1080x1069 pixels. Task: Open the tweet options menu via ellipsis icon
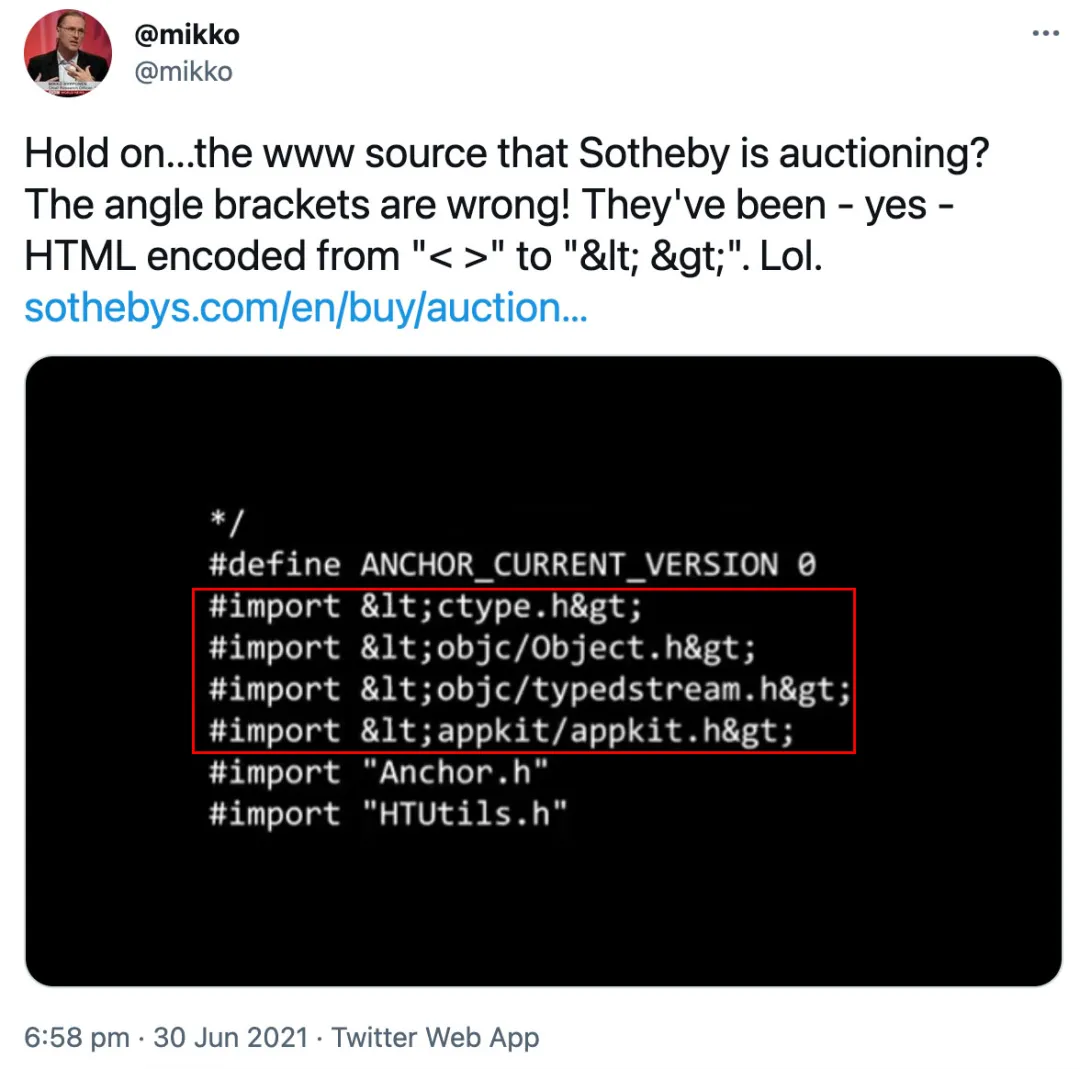(1045, 33)
